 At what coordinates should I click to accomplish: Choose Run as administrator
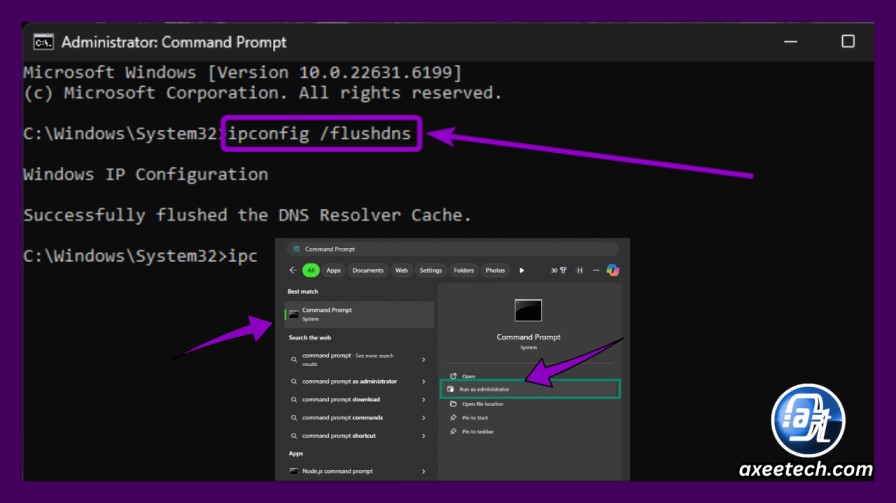pos(530,389)
